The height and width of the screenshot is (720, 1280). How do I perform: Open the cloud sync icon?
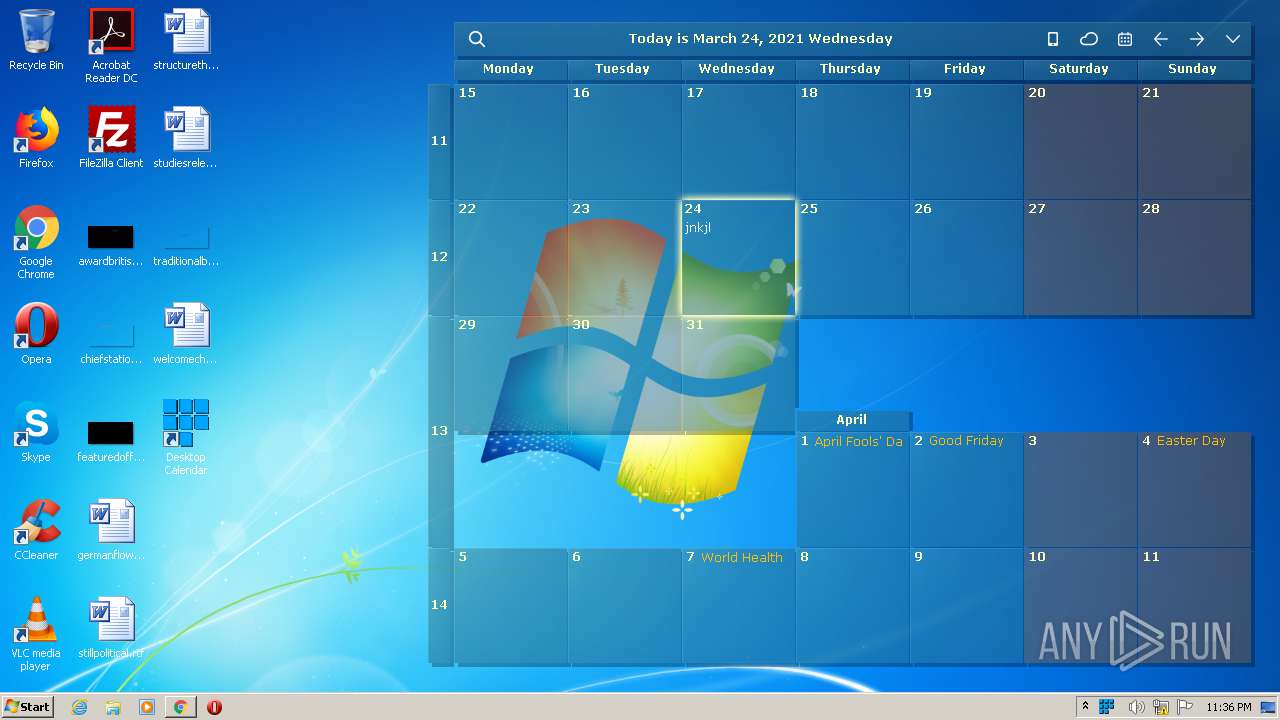[1089, 39]
